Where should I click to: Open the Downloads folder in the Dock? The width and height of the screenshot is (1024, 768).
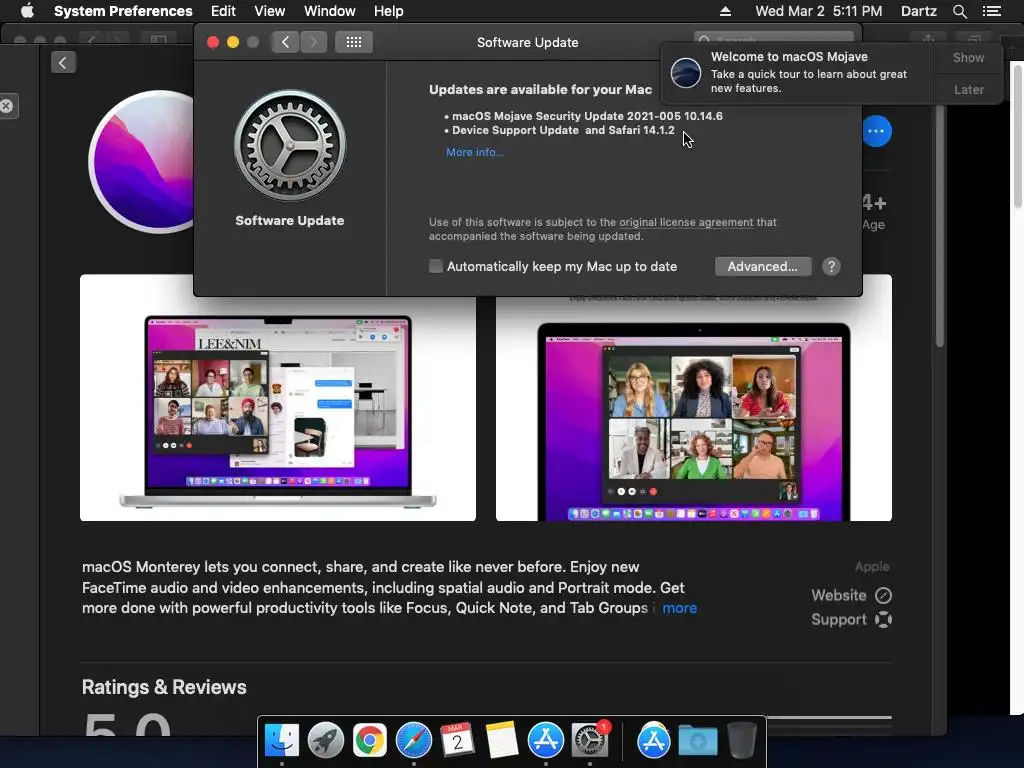pos(697,741)
